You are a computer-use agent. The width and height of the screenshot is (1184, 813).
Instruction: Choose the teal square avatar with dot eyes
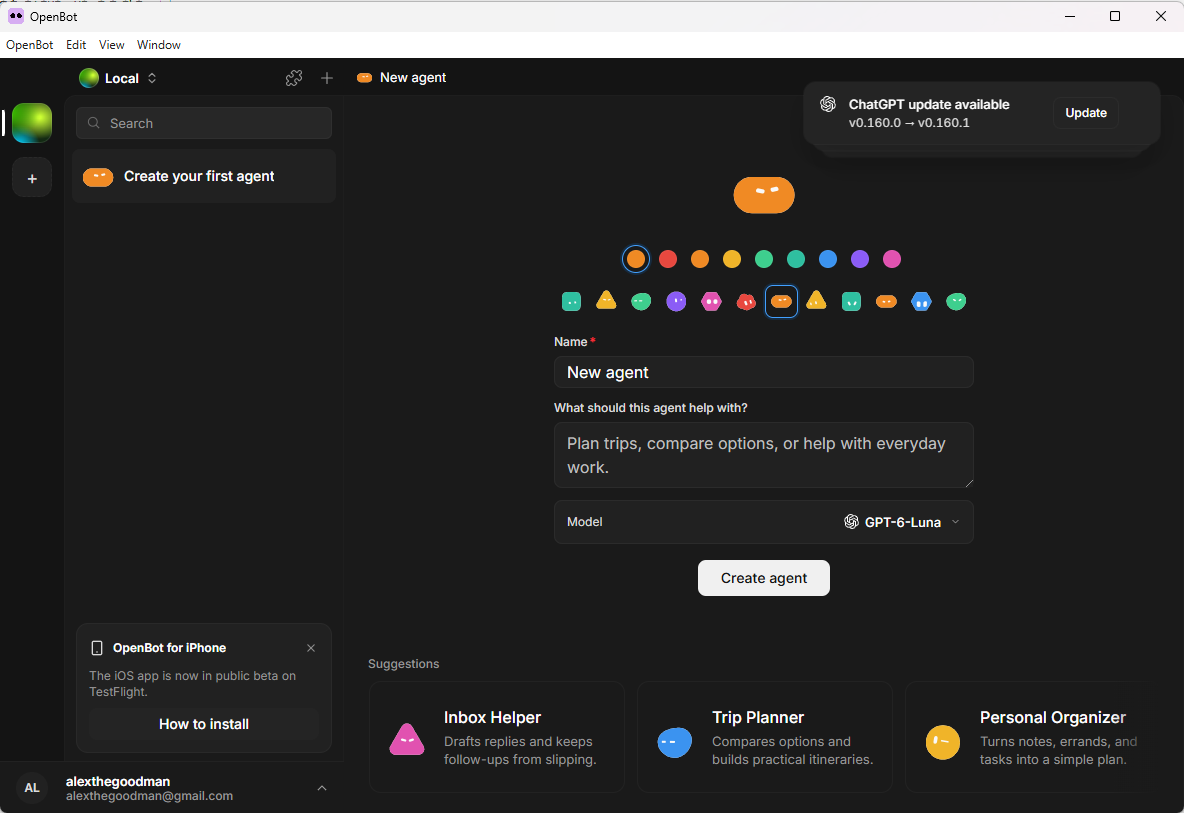572,302
